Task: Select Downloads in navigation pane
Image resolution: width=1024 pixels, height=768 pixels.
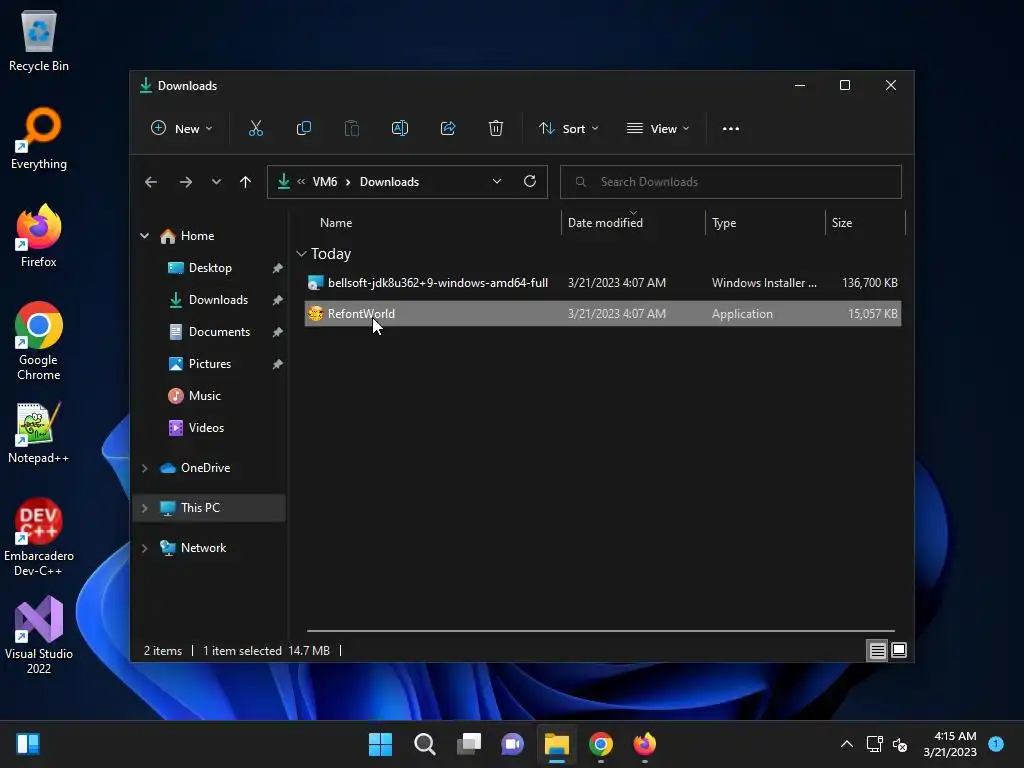Action: 218,300
